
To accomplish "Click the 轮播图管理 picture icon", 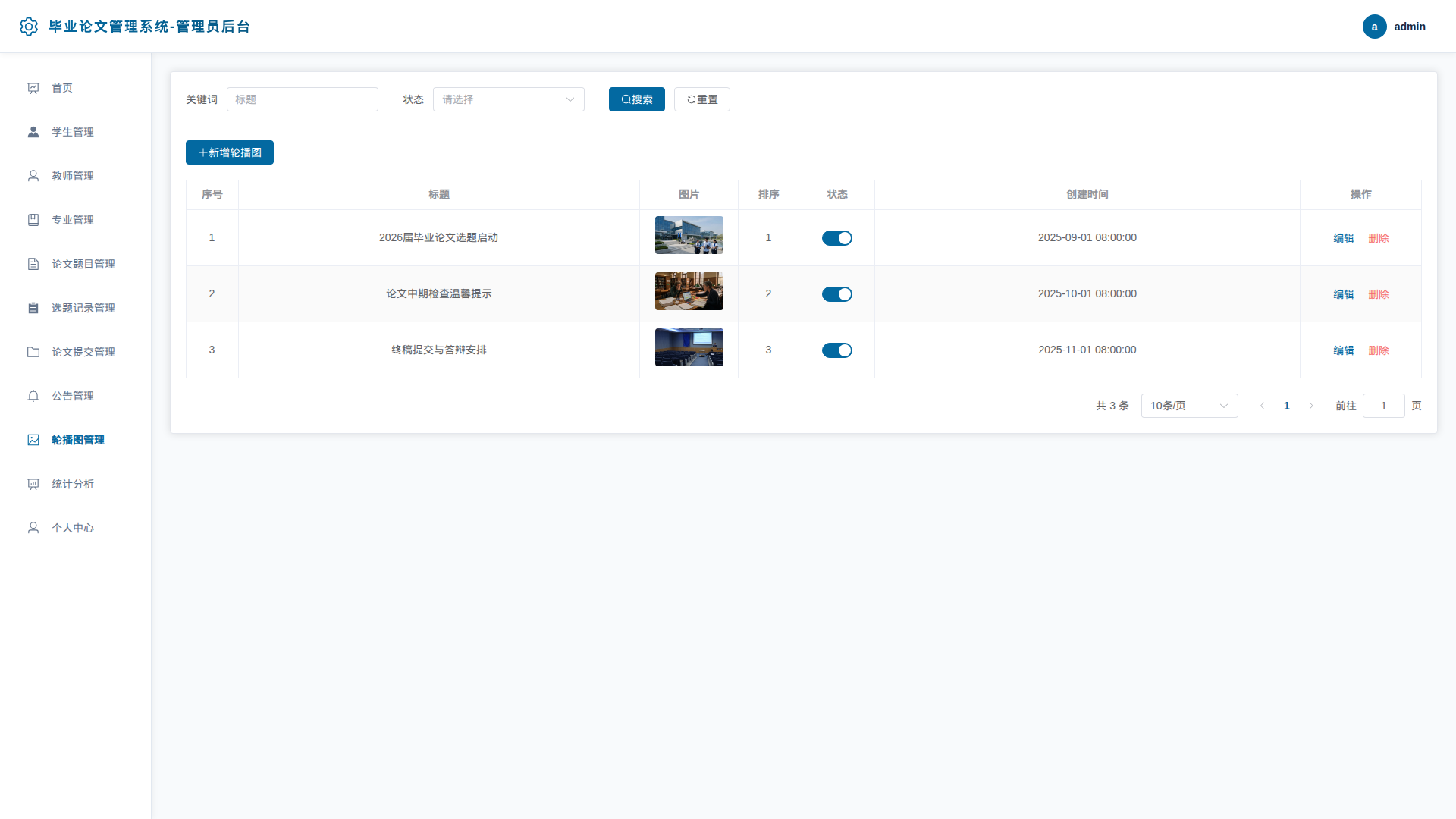I will [x=33, y=440].
